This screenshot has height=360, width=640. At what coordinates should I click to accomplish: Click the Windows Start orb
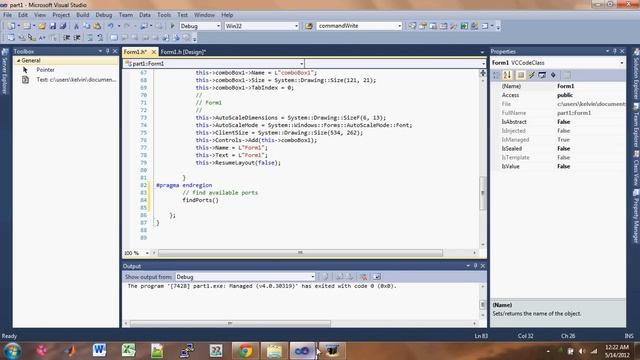[x=12, y=351]
